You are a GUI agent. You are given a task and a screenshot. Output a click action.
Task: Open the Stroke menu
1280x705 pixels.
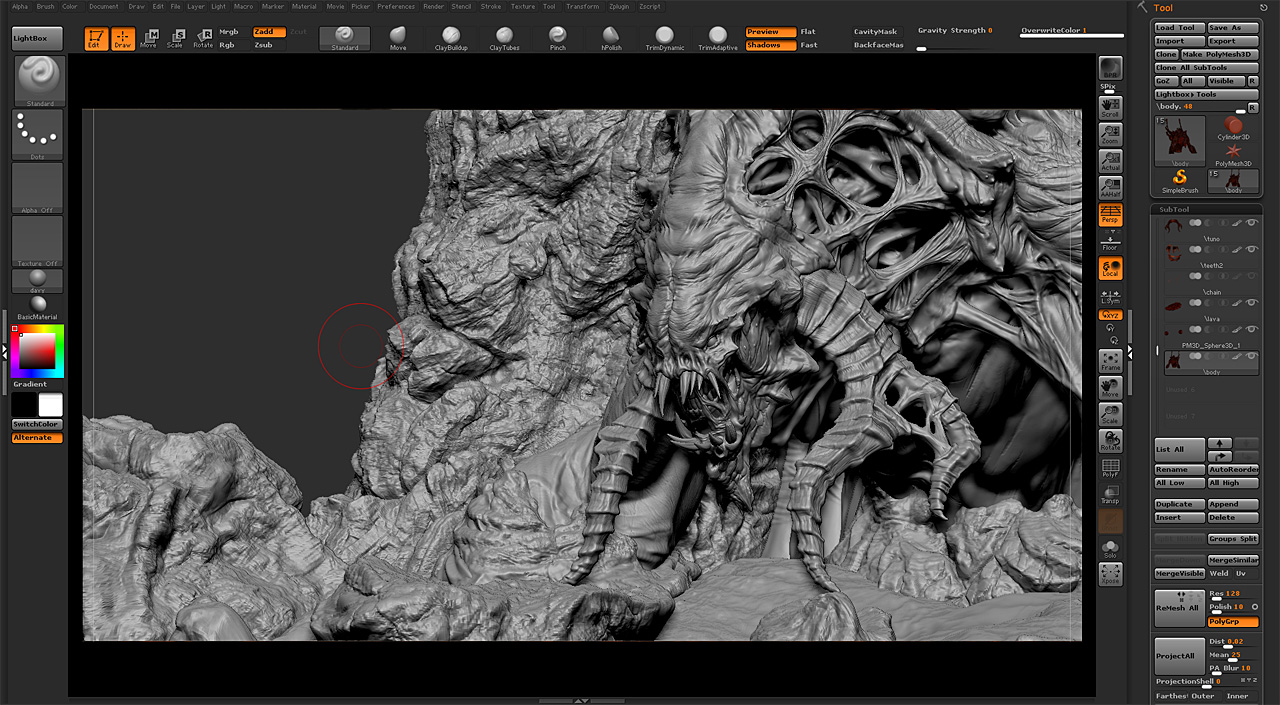coord(491,6)
